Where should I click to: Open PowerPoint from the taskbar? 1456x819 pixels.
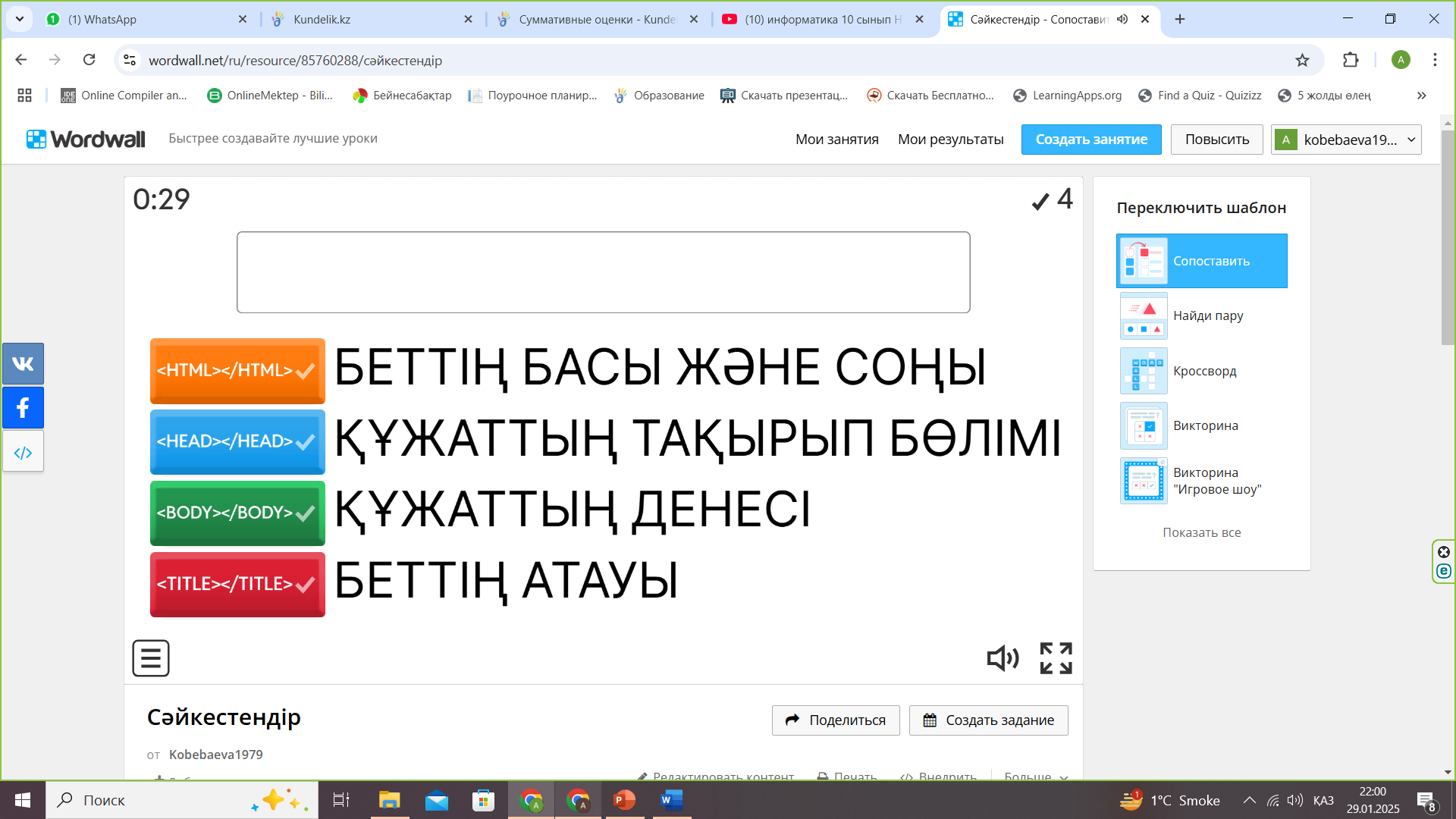click(624, 800)
